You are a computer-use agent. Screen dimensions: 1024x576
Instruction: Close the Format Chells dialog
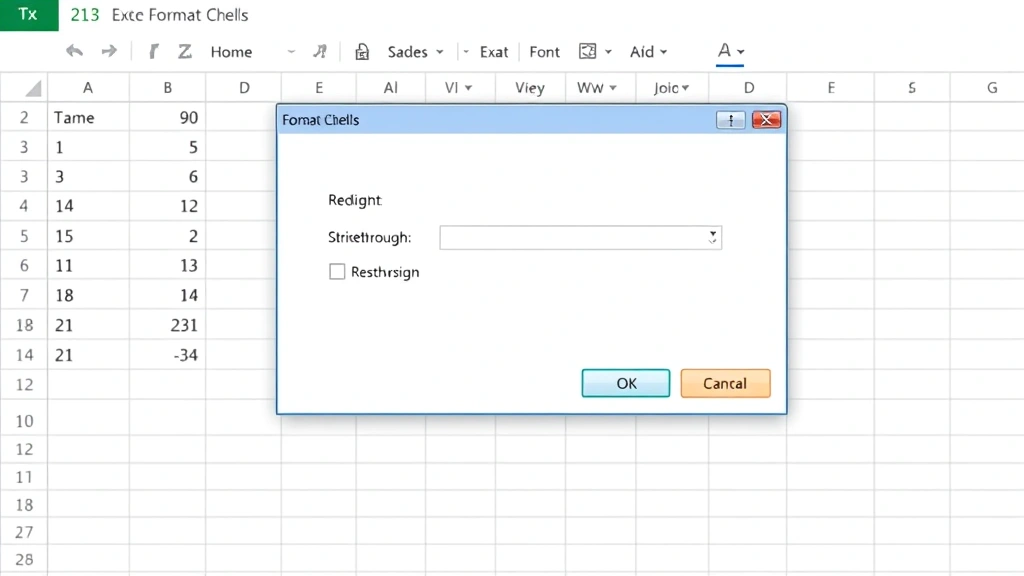pyautogui.click(x=765, y=120)
